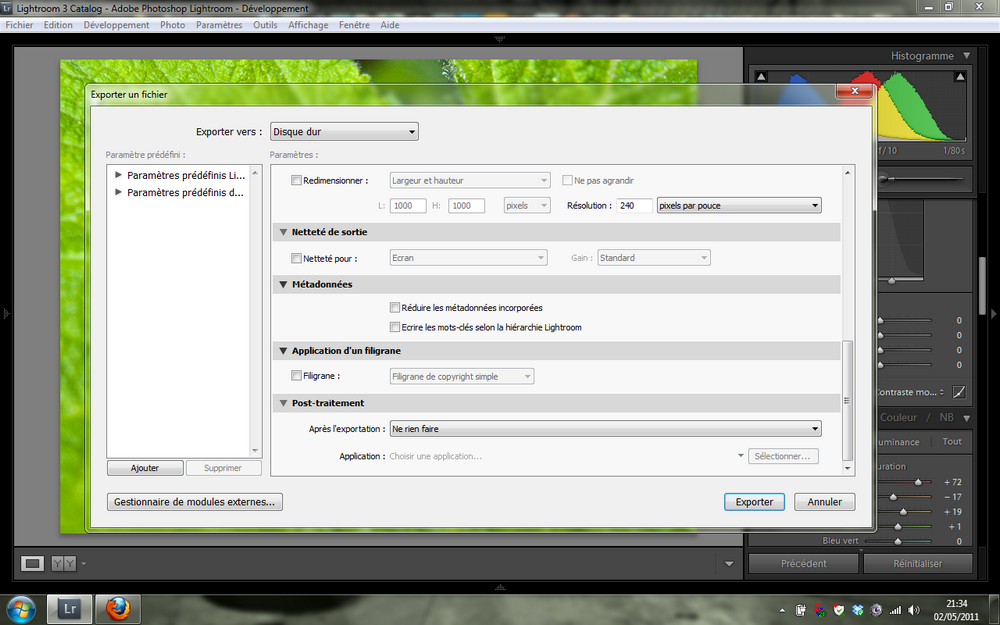Viewport: 1000px width, 625px height.
Task: Click the round gear-like tray icon
Action: click(876, 610)
